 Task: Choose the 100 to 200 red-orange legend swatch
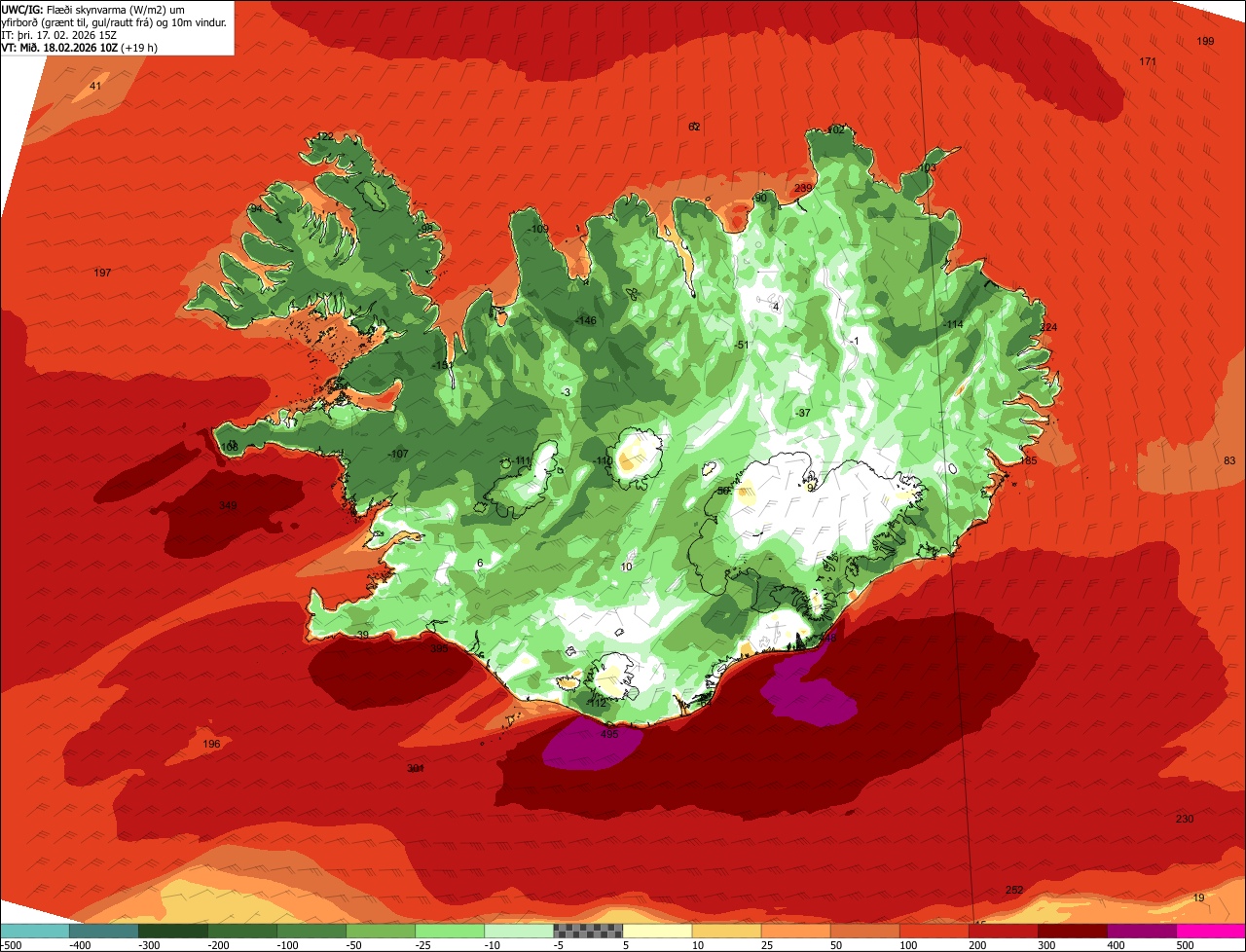tap(934, 931)
